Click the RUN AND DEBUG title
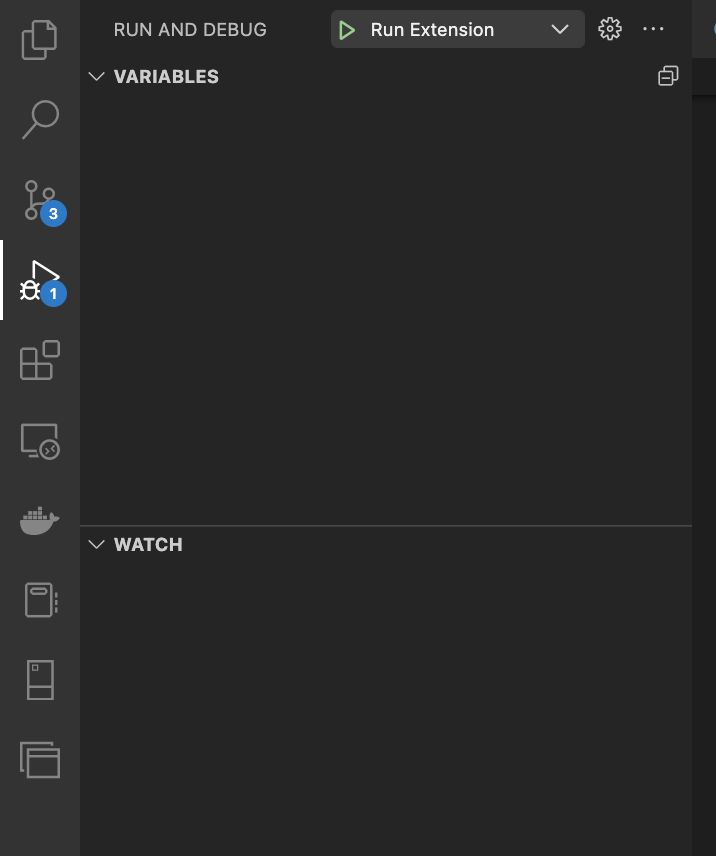Image resolution: width=716 pixels, height=856 pixels. coord(189,29)
